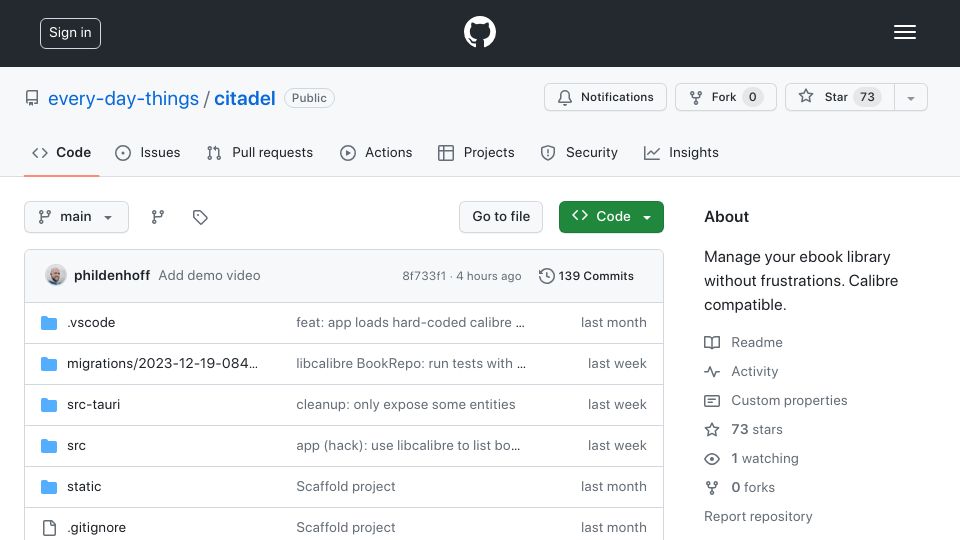Screen dimensions: 960x540
Task: Switch to the Issues tab
Action: coord(148,152)
